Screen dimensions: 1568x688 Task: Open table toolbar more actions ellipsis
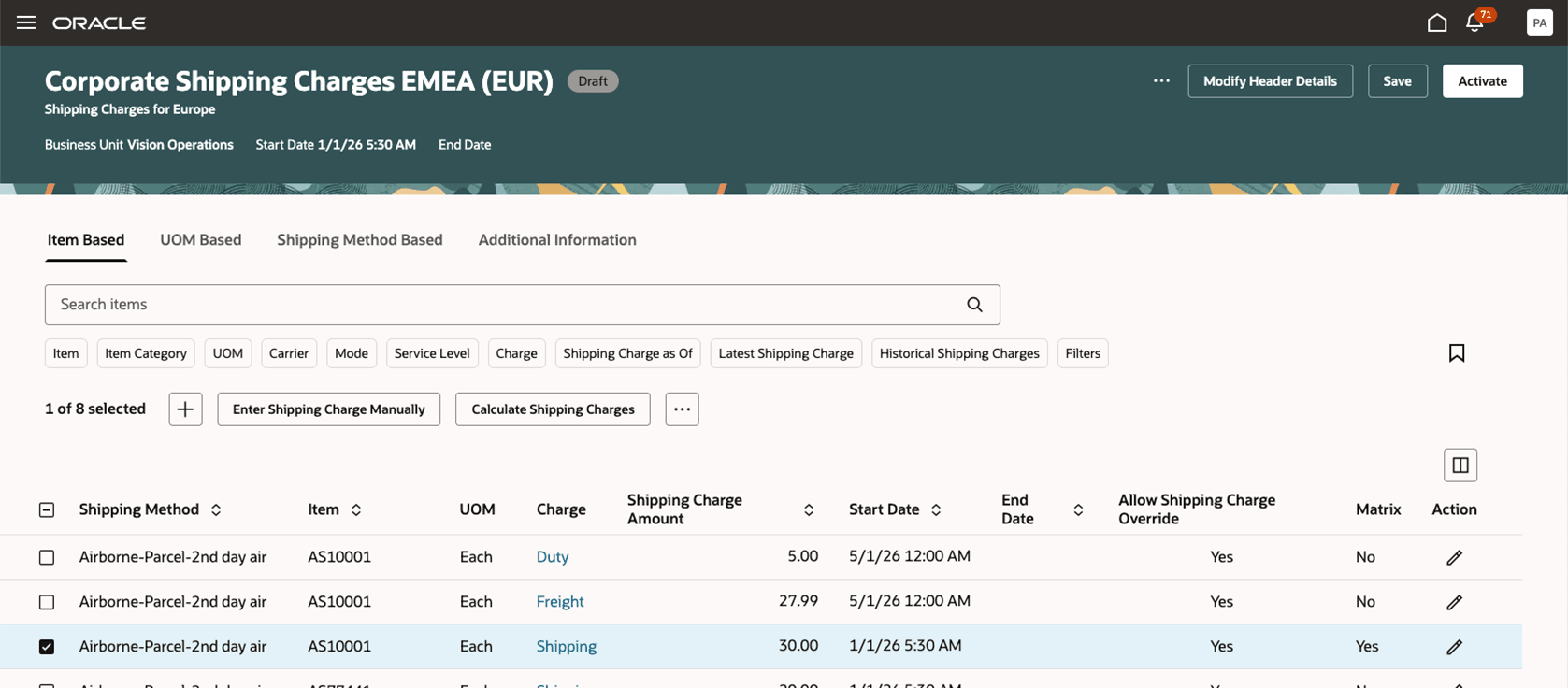pos(682,409)
